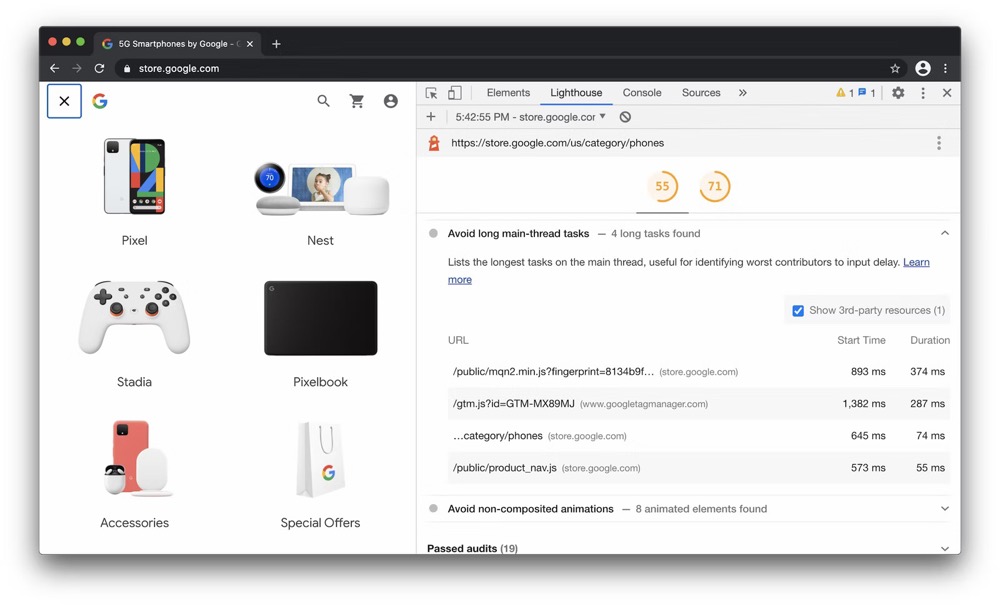Open the Sources tab
The image size is (1000, 606).
[701, 92]
